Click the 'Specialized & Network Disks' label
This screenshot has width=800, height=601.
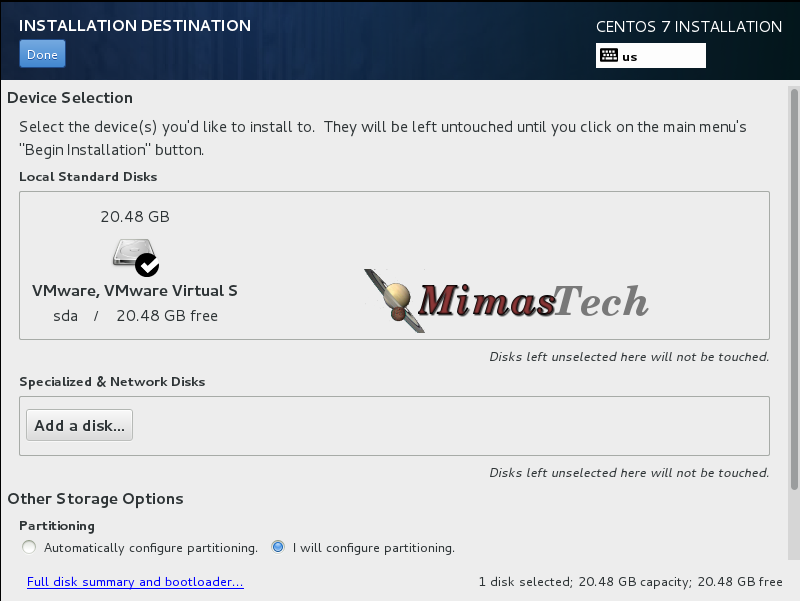tap(112, 381)
